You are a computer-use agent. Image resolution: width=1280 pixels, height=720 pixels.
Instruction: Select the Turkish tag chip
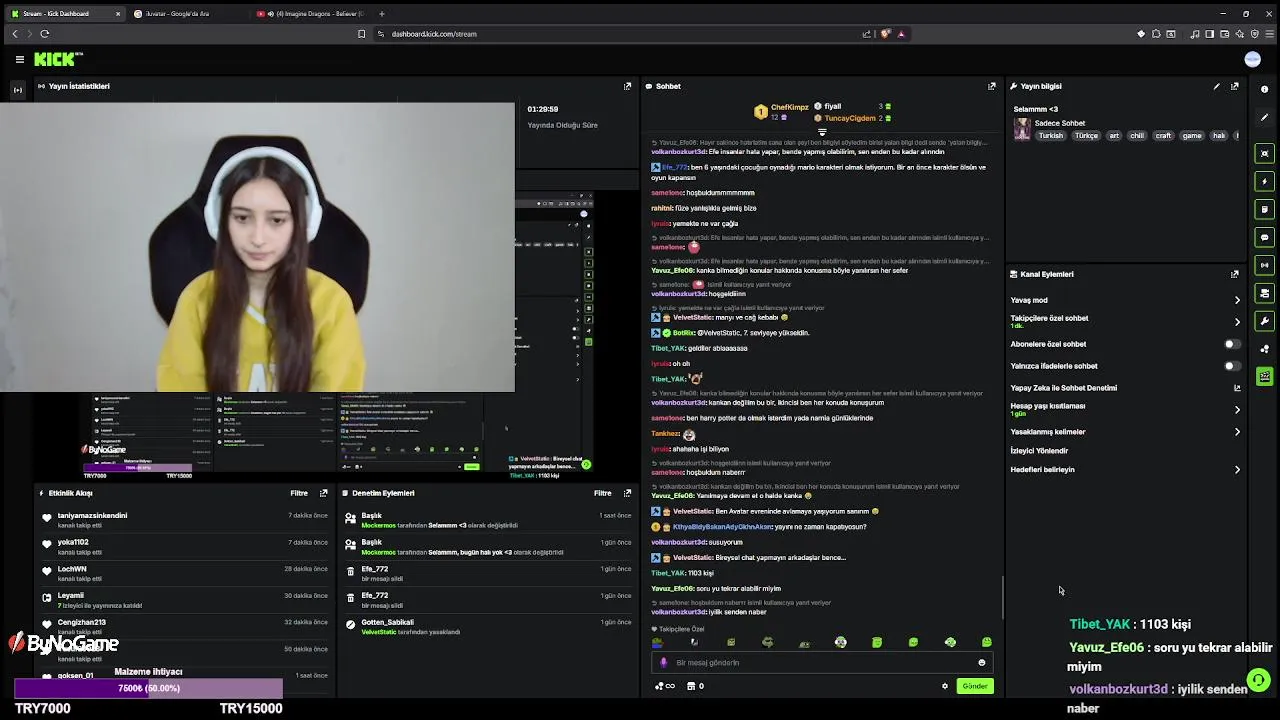tap(1051, 136)
